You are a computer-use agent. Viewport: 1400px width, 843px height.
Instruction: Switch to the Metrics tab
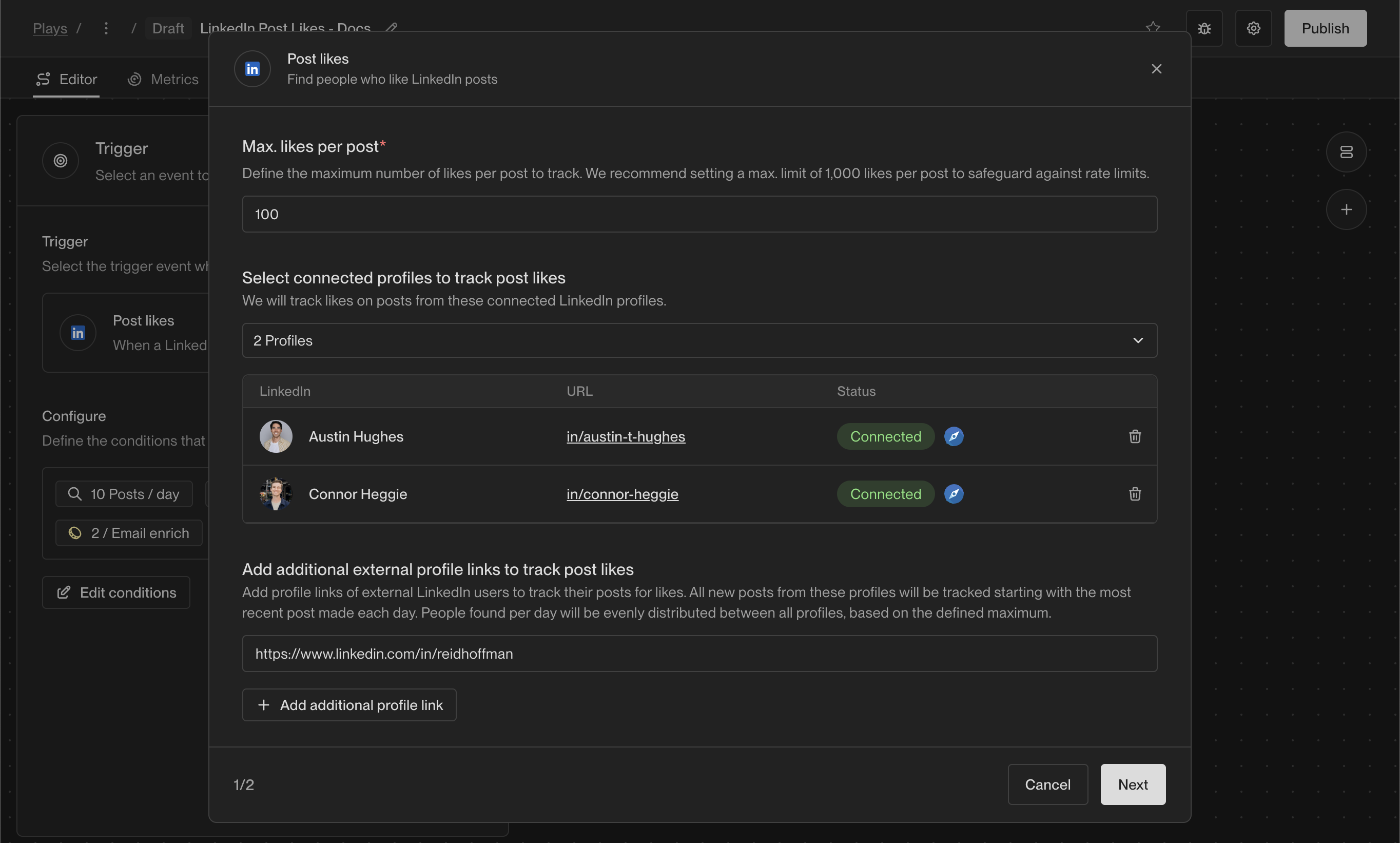164,80
